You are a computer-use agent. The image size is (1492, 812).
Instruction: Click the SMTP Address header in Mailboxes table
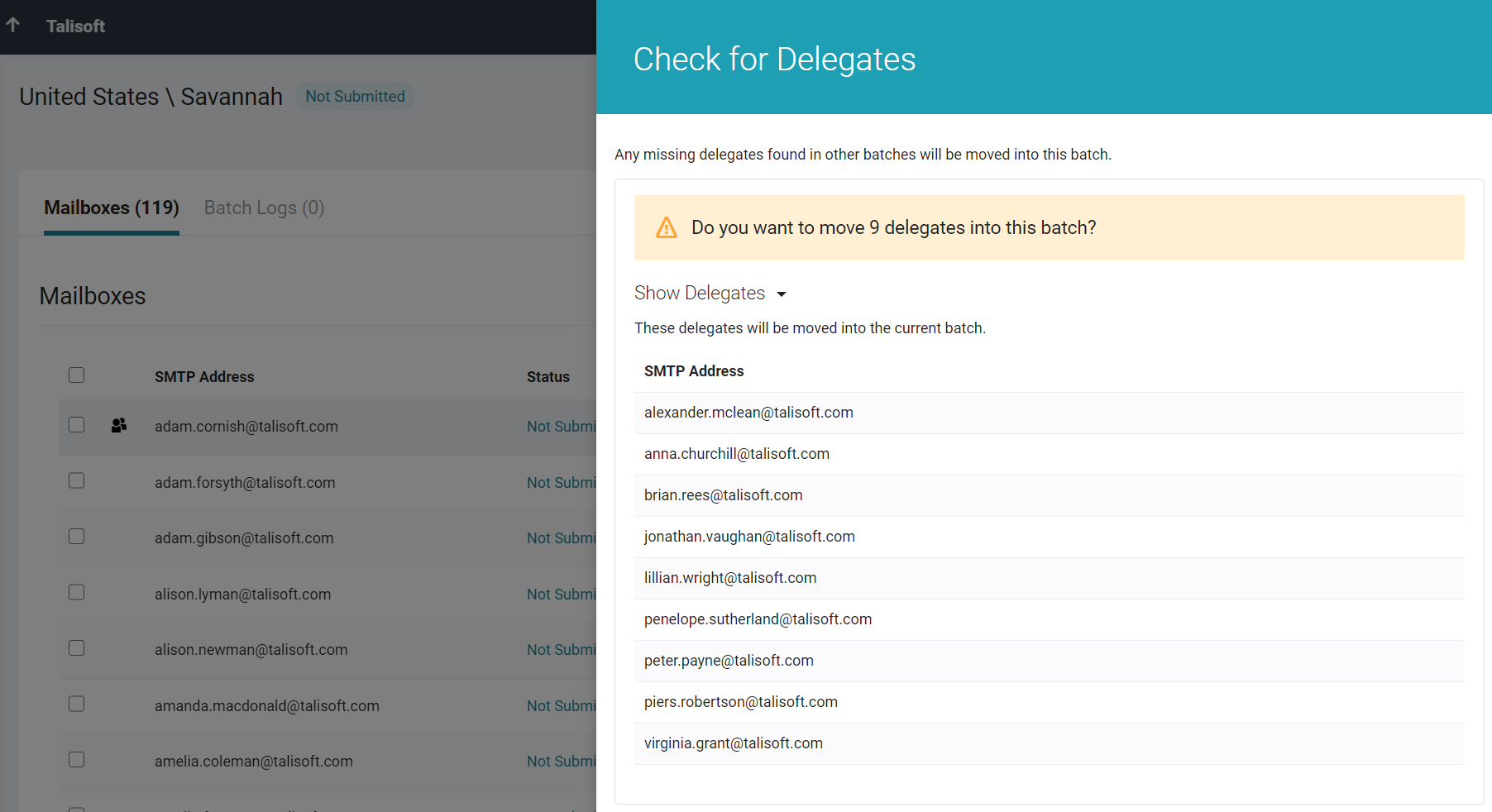click(204, 377)
